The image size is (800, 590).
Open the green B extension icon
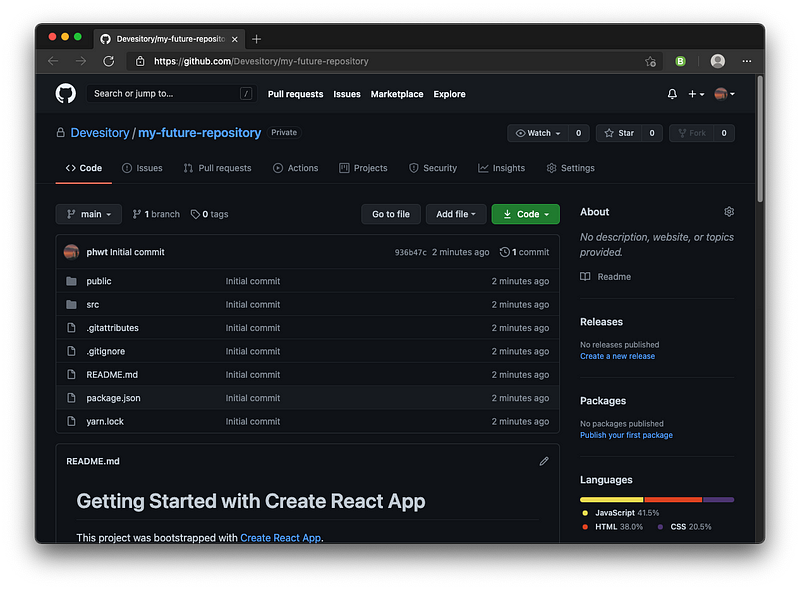(x=680, y=61)
